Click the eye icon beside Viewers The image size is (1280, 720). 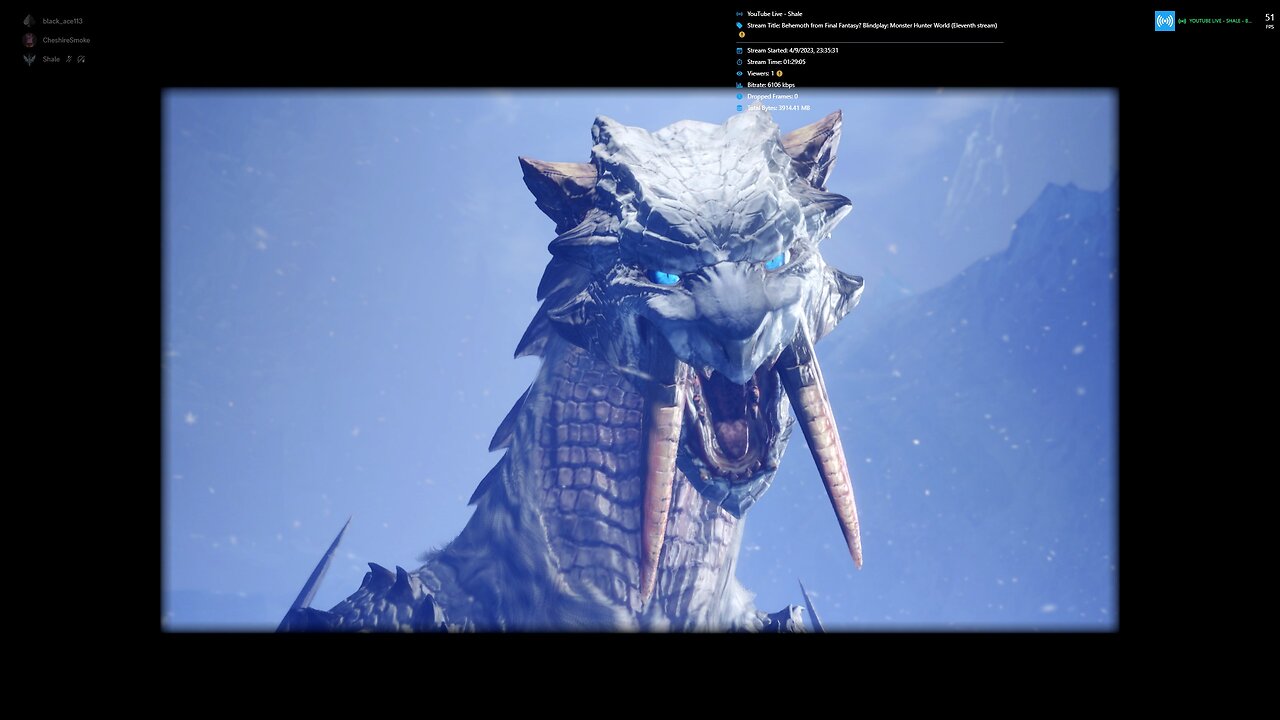pyautogui.click(x=740, y=73)
